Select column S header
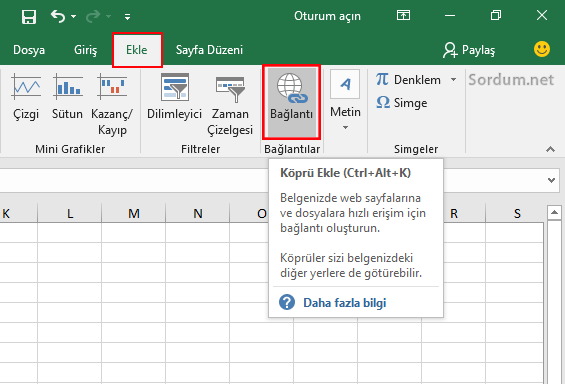The height and width of the screenshot is (384, 565). [517, 214]
